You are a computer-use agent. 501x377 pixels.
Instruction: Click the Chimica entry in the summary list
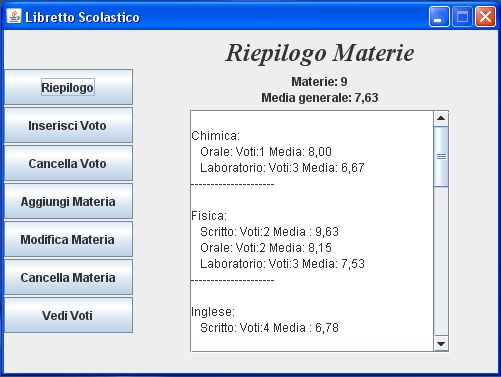click(x=215, y=136)
